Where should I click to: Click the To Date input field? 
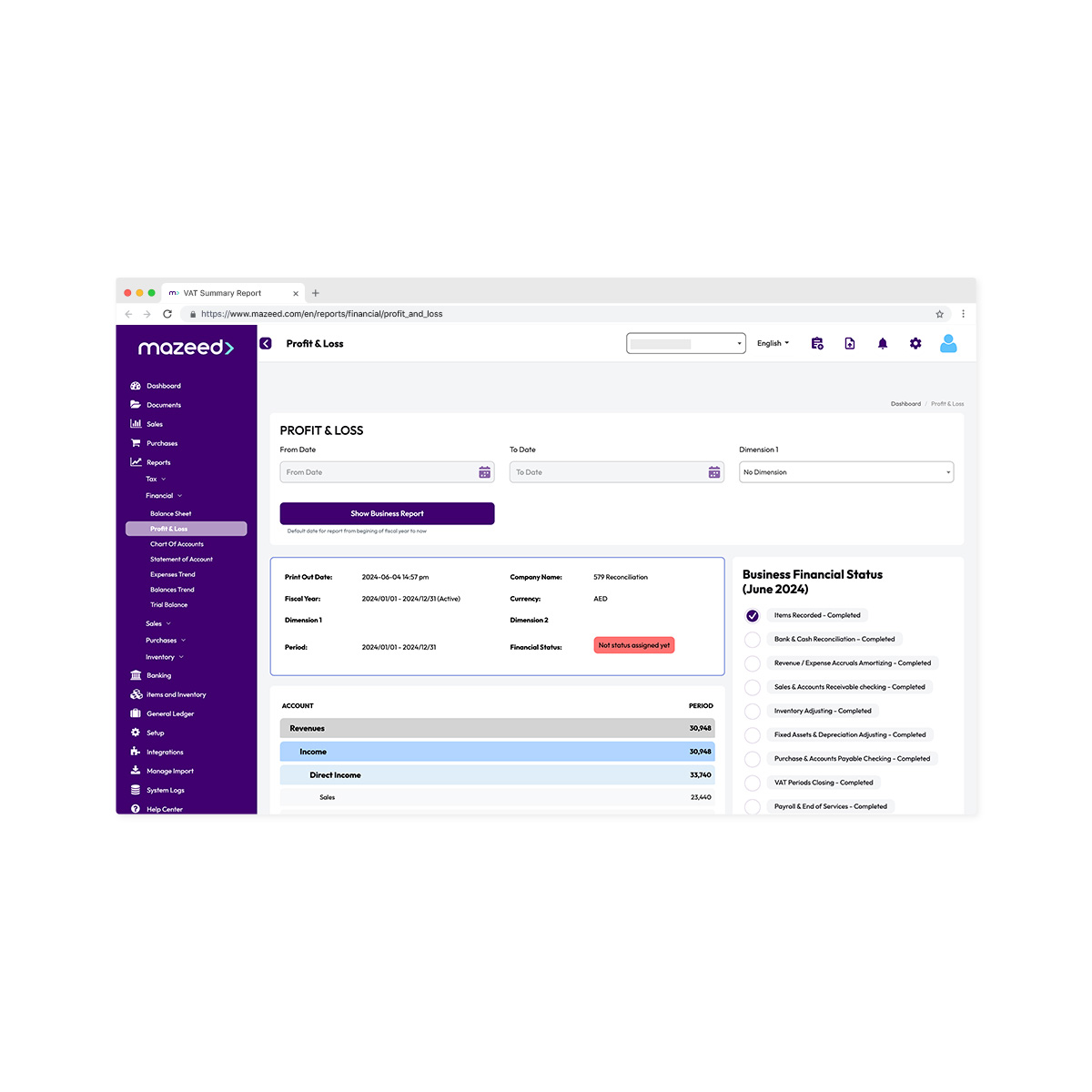click(x=617, y=472)
